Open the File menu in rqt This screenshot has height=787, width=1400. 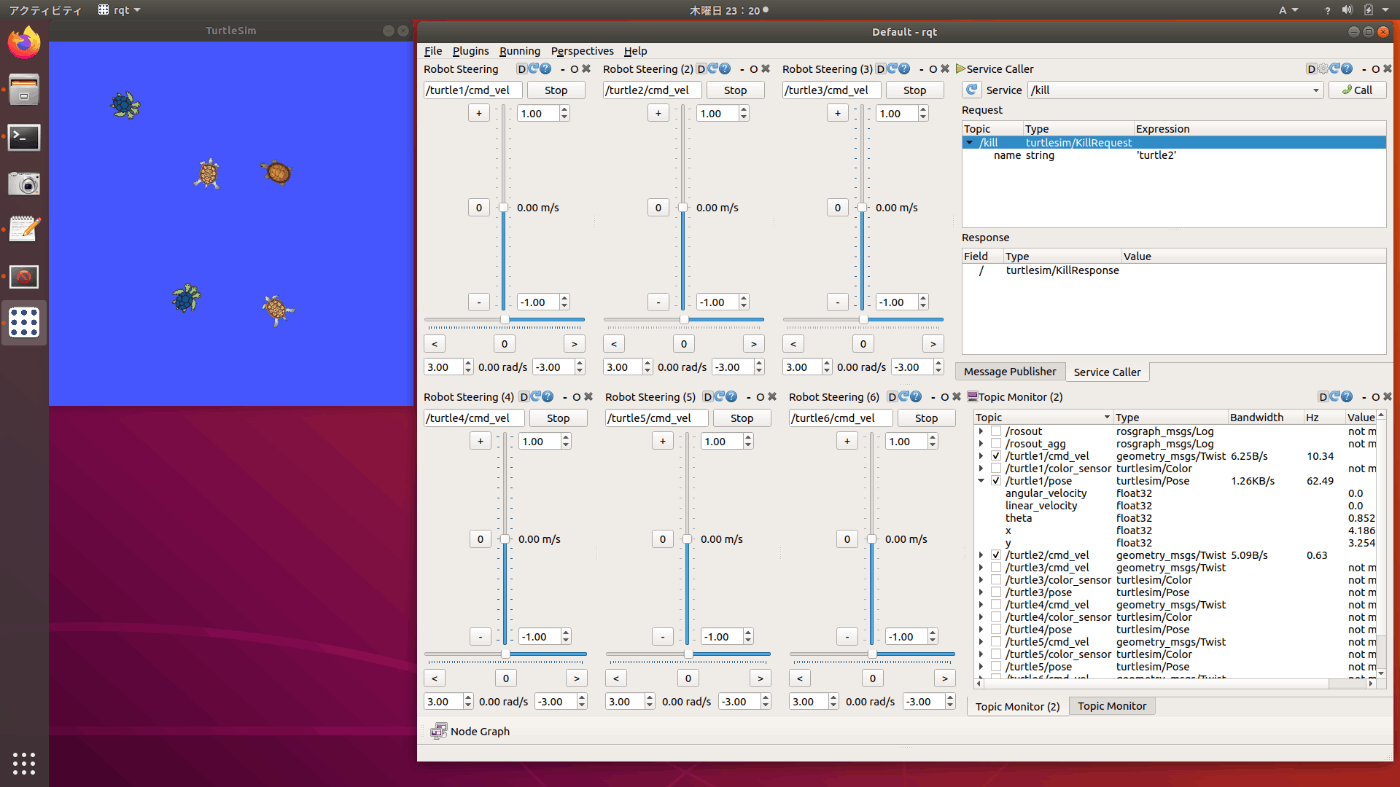coord(433,51)
